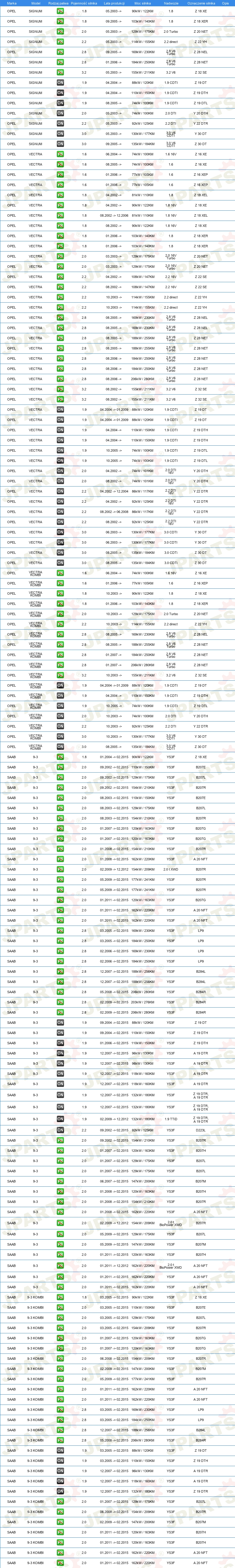
Task: Select petrol icon for Signum Z 22 YH
Action: click(60, 42)
